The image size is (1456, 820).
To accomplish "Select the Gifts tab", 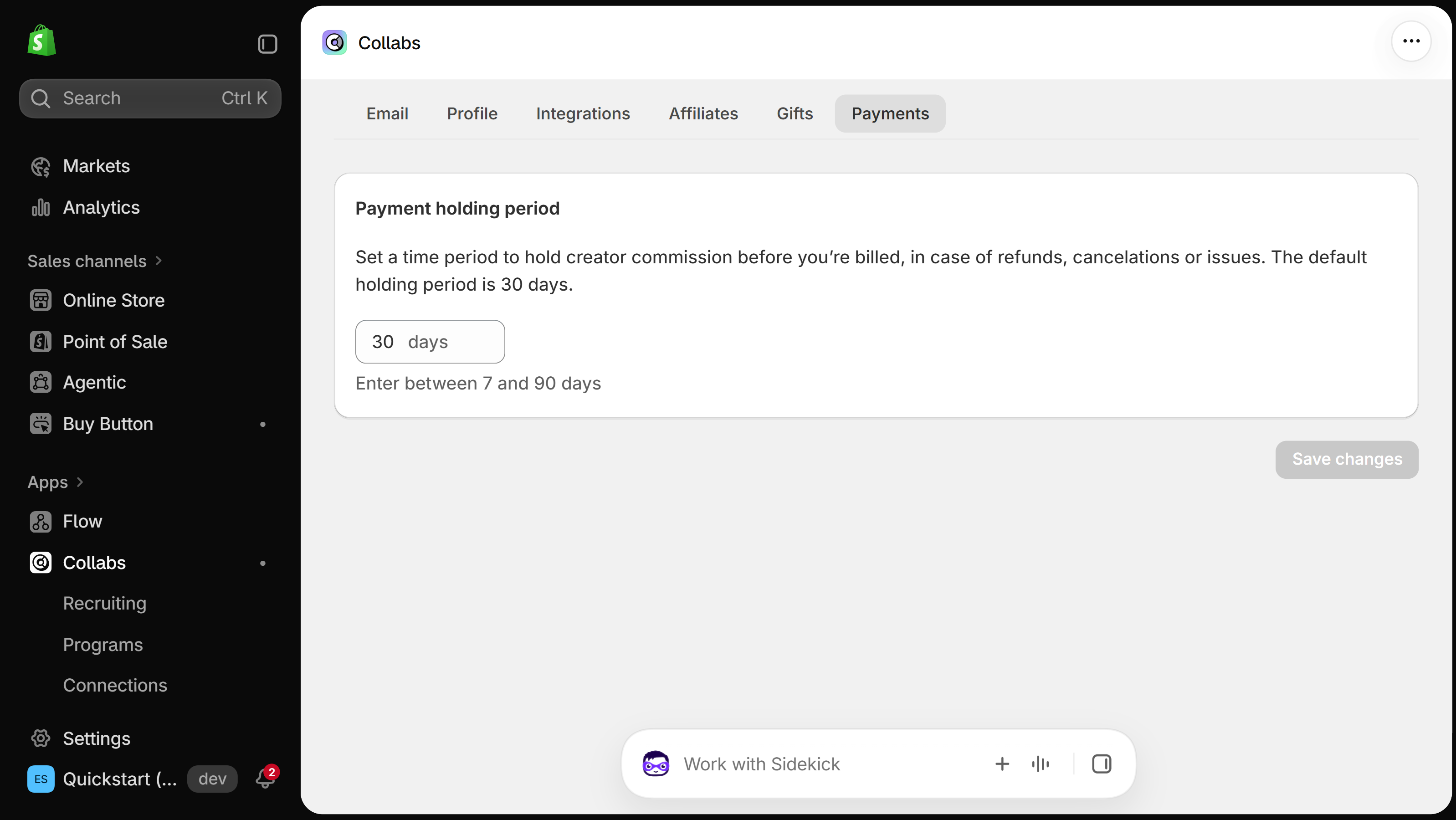I will coord(795,113).
